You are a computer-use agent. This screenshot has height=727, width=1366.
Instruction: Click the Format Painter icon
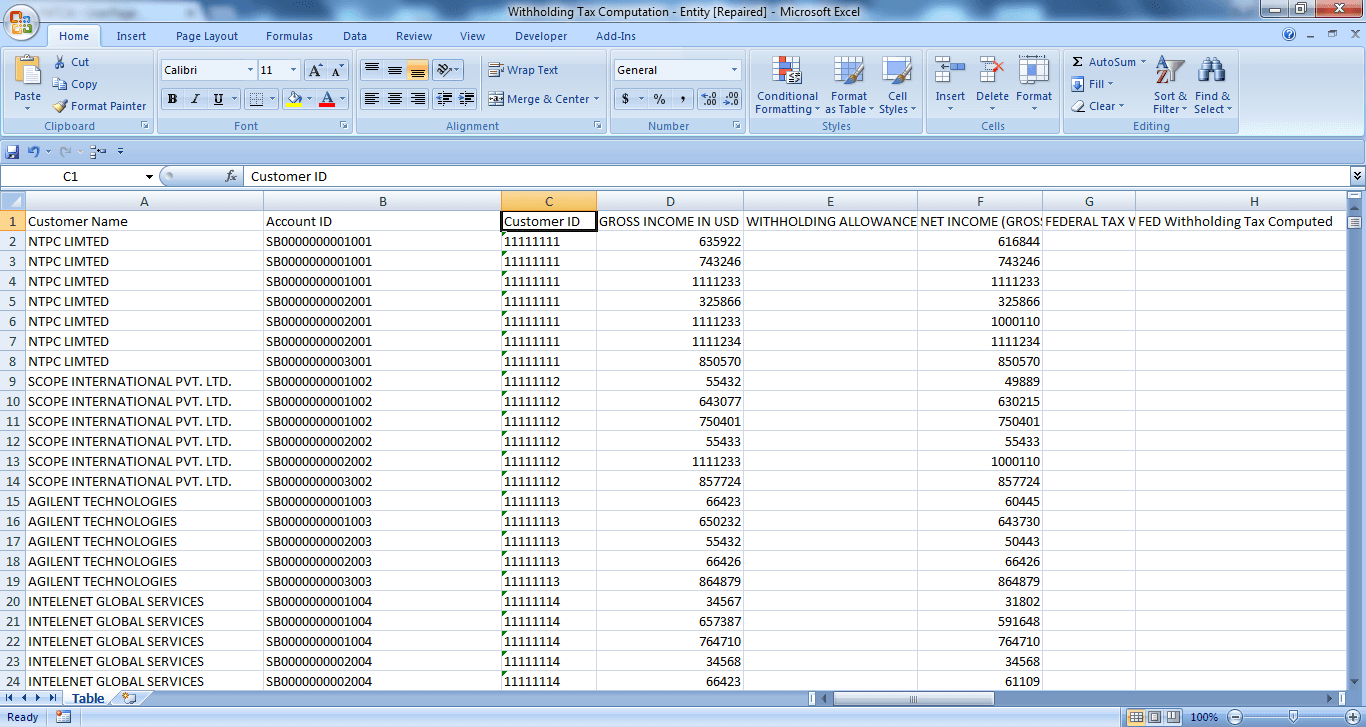click(x=61, y=106)
